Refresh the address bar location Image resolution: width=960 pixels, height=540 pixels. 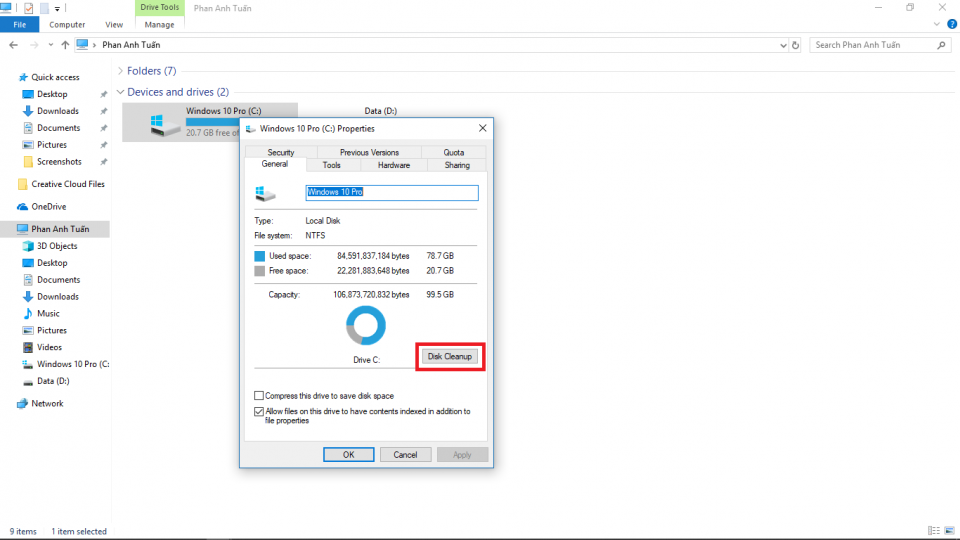point(795,45)
